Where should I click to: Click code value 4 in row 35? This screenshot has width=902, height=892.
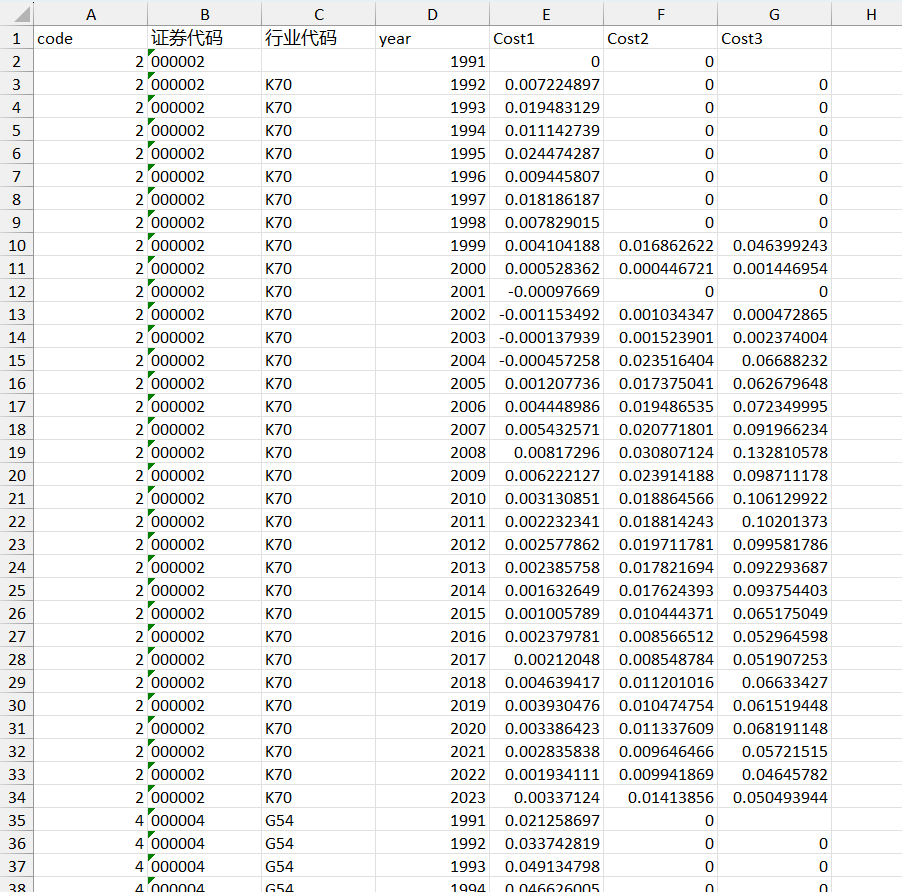[90, 821]
